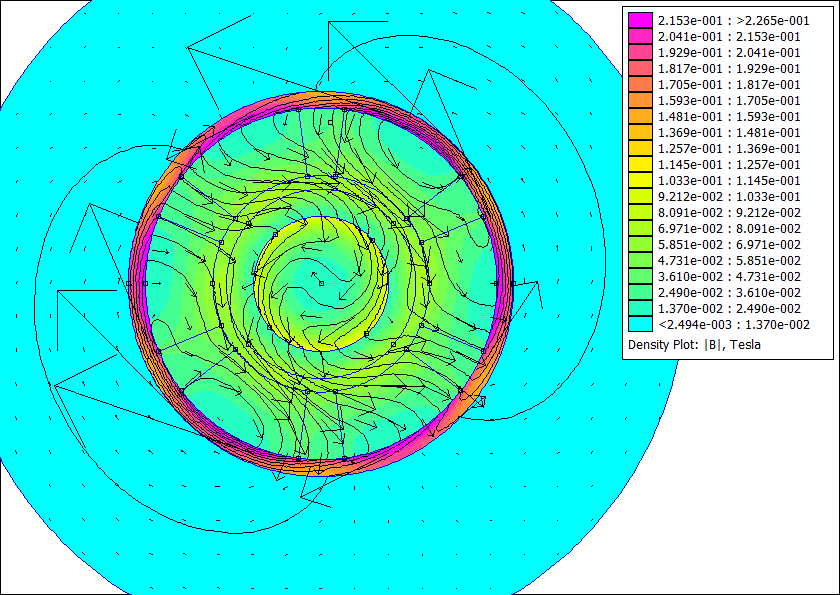Click the cyan bottom legend swatch

640,324
